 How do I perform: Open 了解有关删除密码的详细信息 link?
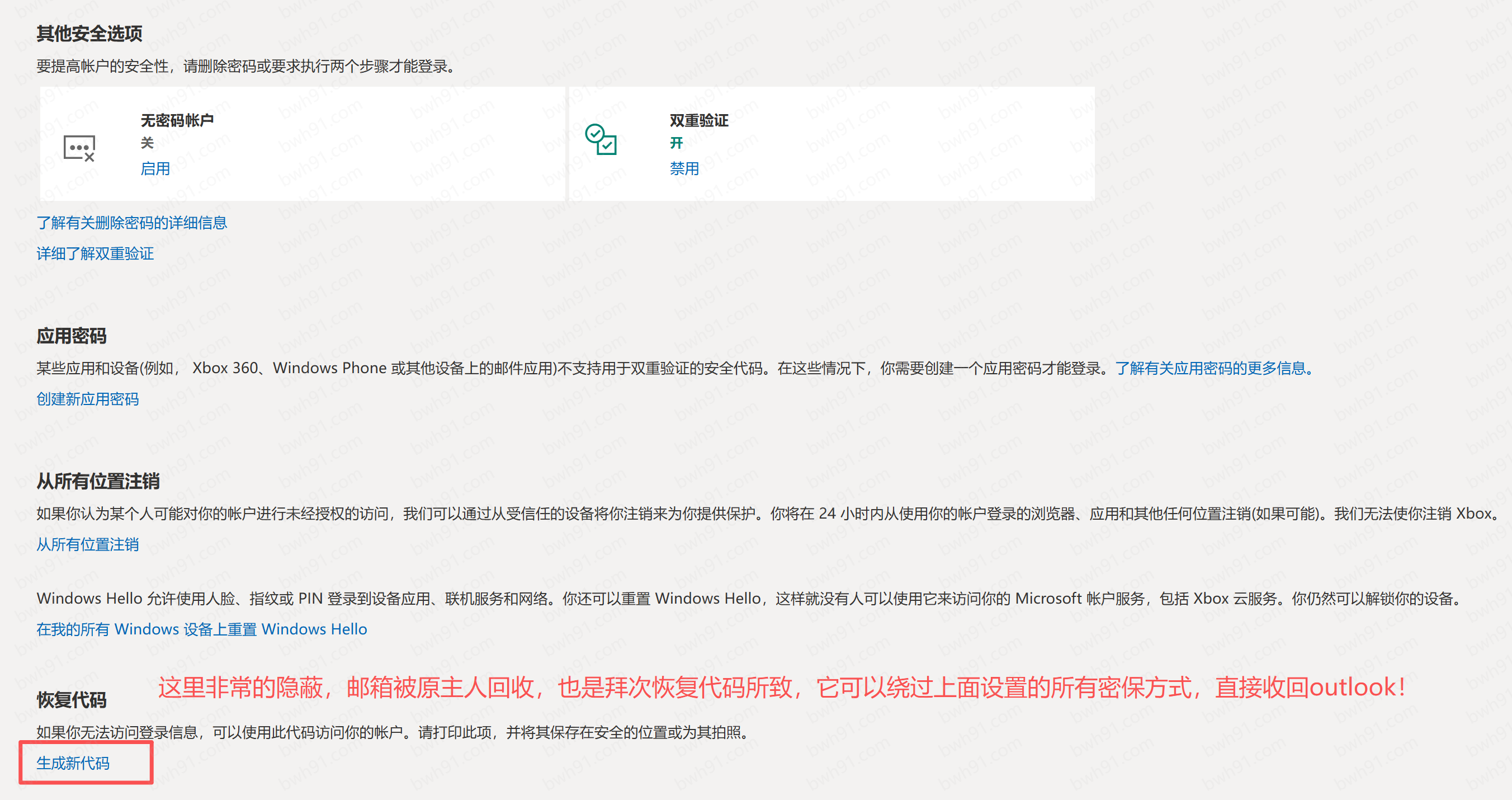[131, 223]
